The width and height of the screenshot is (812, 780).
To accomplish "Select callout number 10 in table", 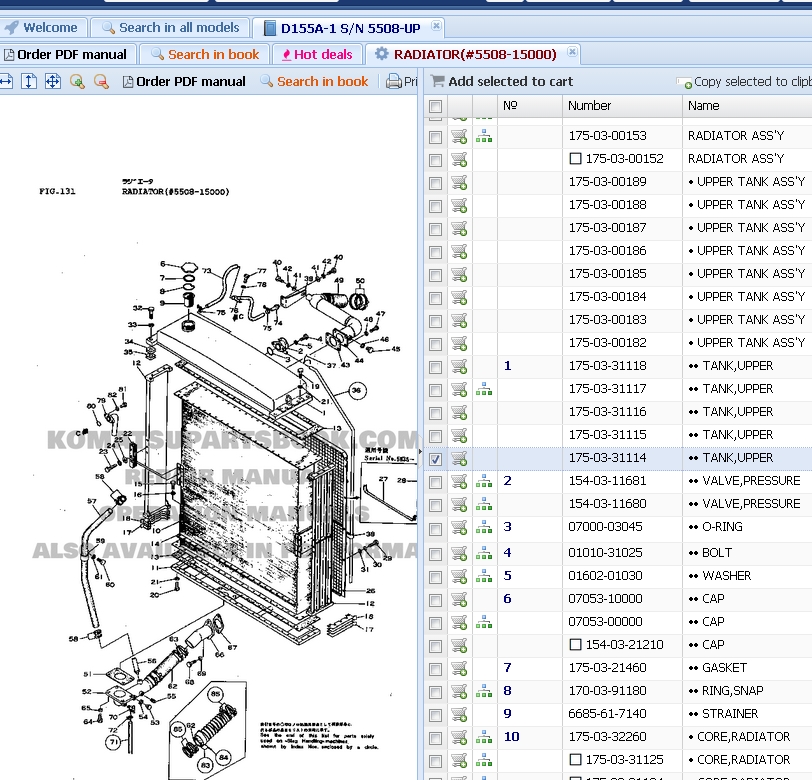I will click(512, 736).
